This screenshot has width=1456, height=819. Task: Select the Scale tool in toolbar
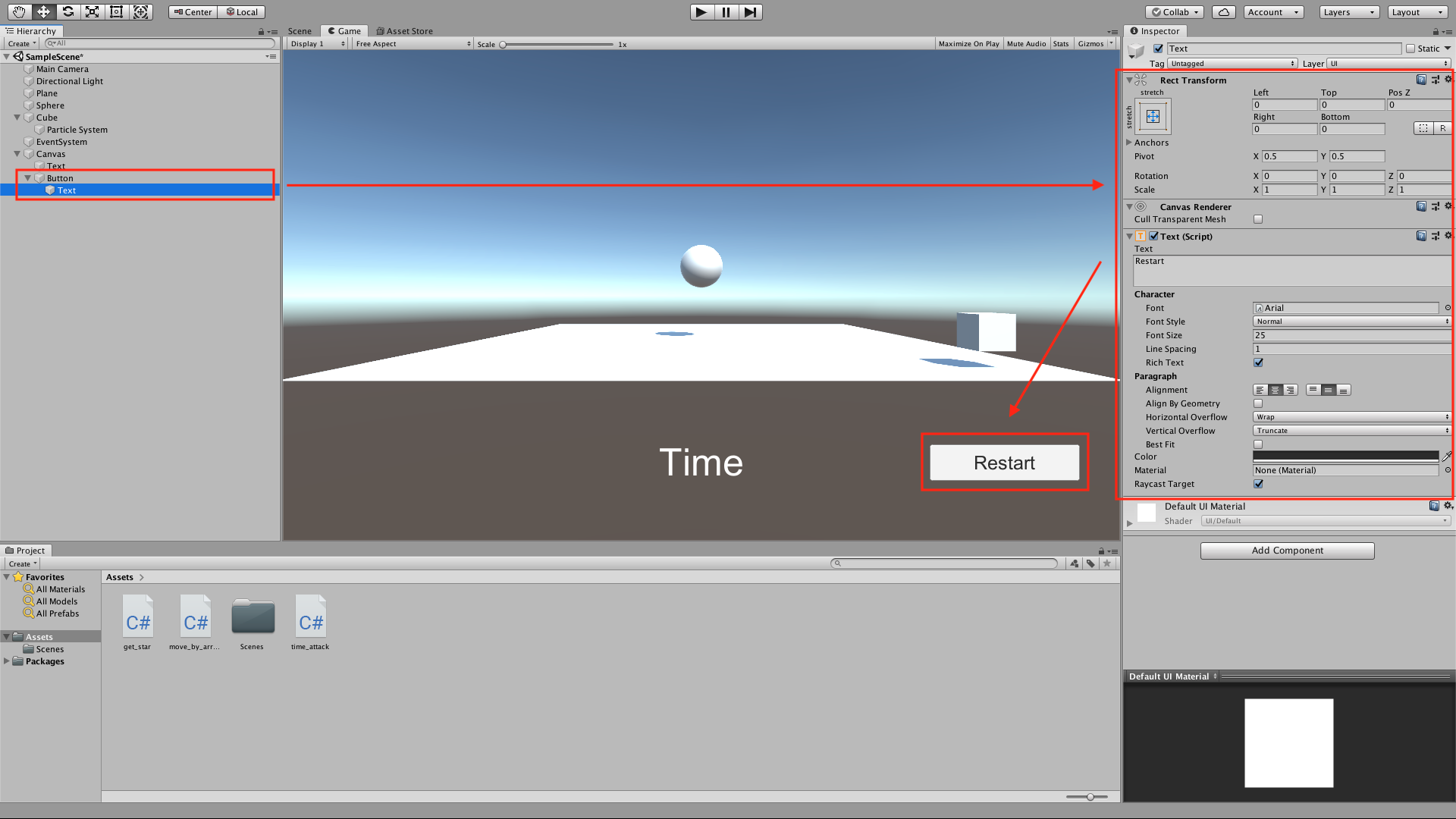click(92, 11)
